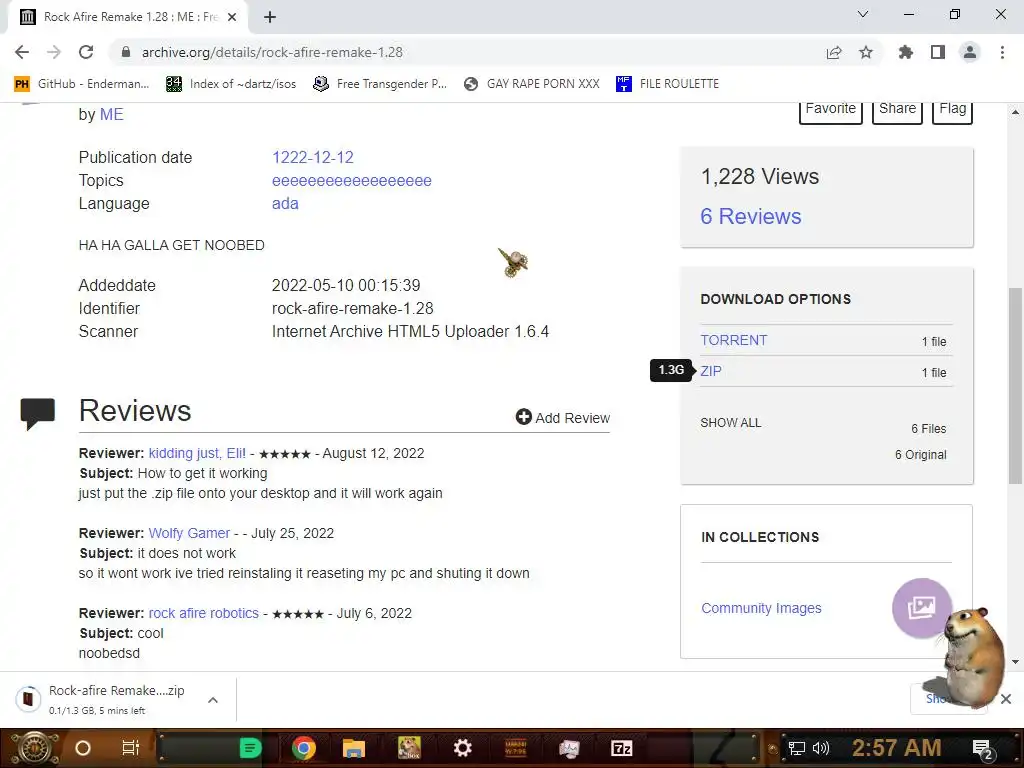Close the Rock Afire Remake tab
The height and width of the screenshot is (768, 1024).
[232, 17]
